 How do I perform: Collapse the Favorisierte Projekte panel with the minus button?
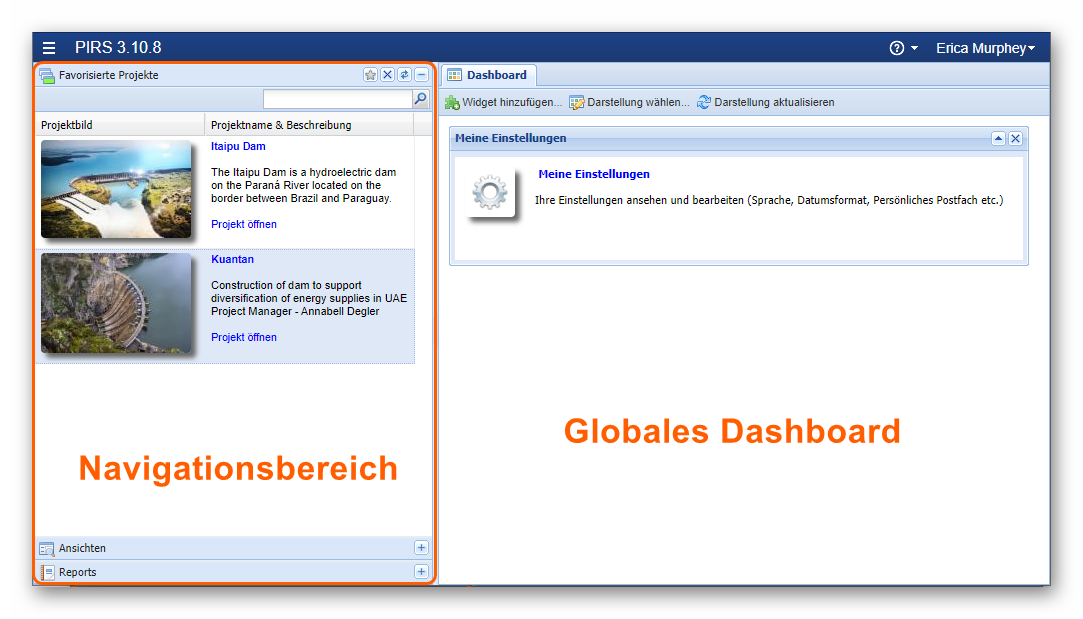pyautogui.click(x=420, y=74)
